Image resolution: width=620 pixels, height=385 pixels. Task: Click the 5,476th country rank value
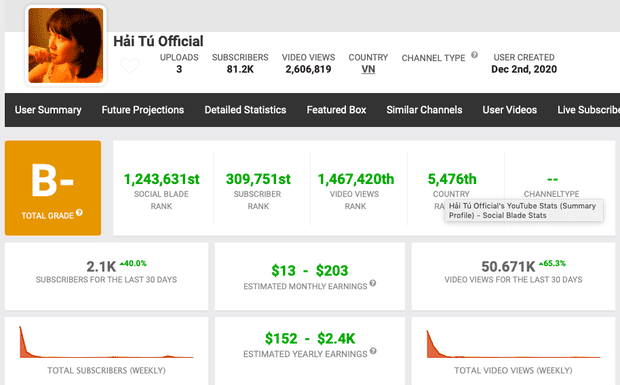pos(452,179)
